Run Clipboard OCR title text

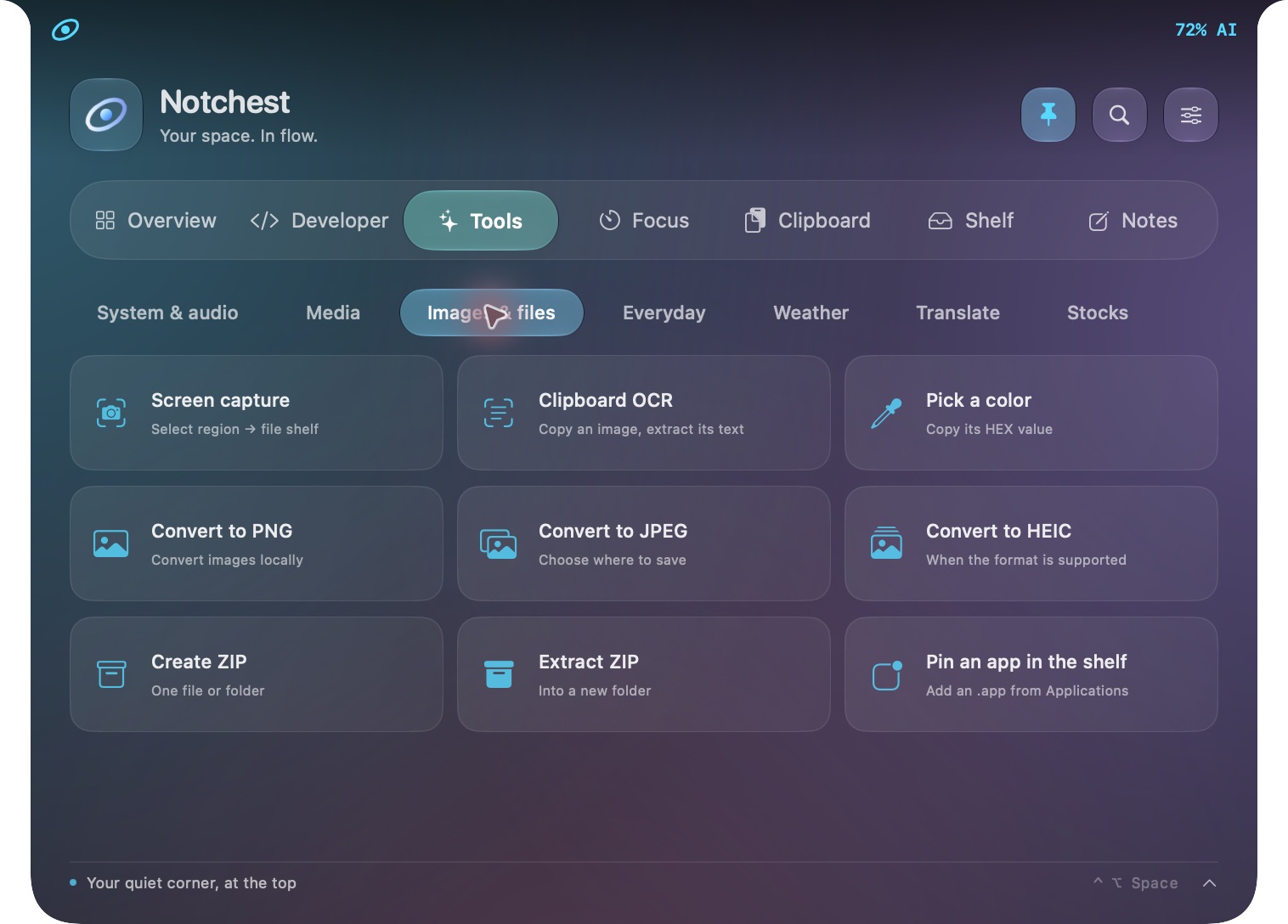click(606, 400)
